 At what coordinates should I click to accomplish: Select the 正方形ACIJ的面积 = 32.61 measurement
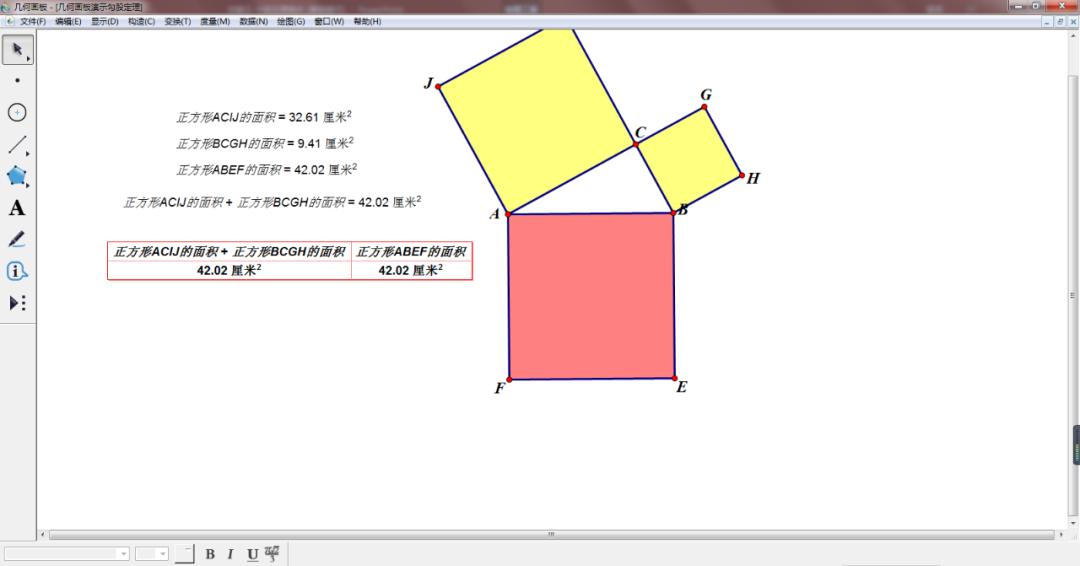(264, 117)
